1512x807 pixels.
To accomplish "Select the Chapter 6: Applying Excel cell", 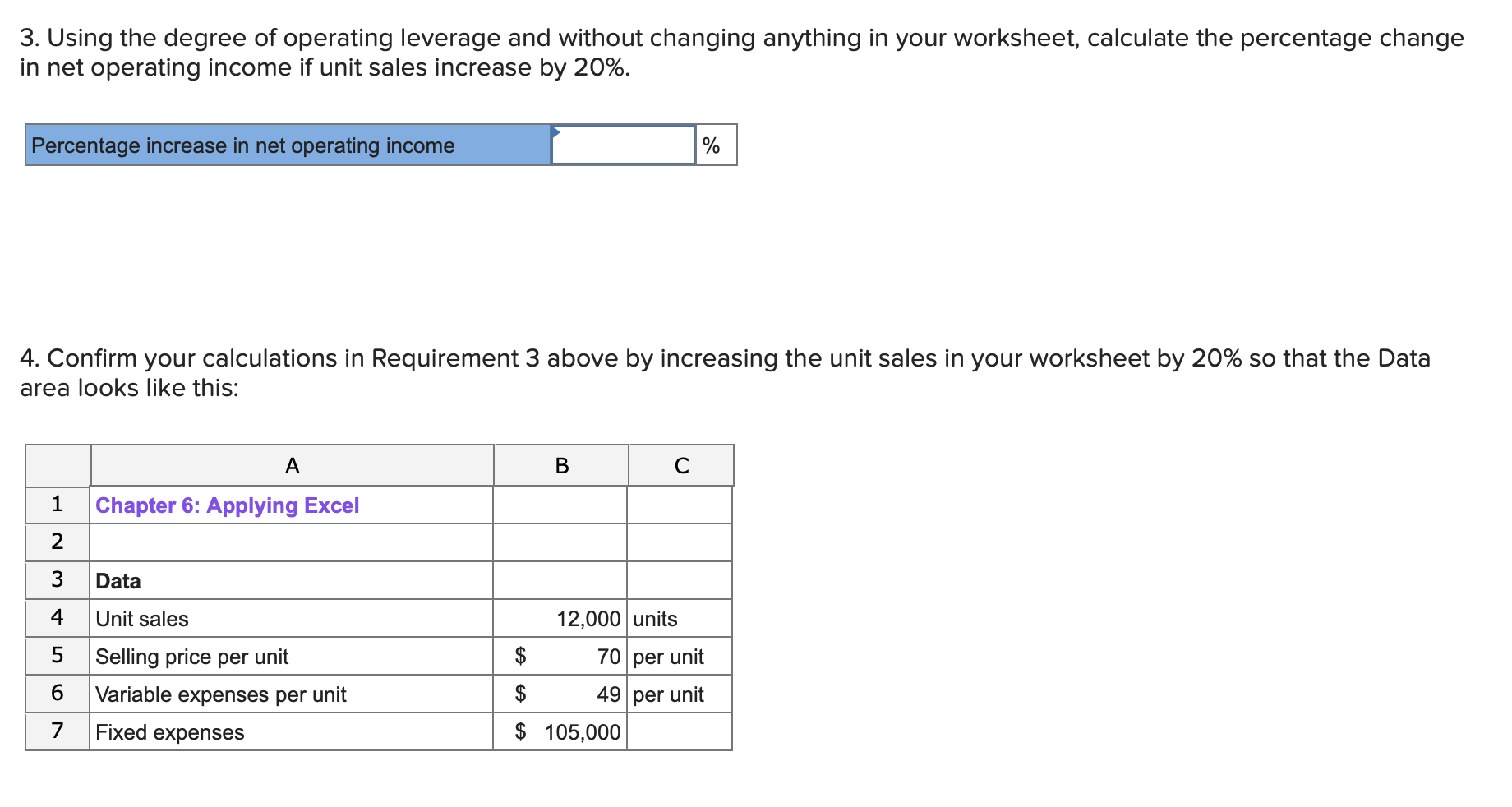I will point(228,505).
